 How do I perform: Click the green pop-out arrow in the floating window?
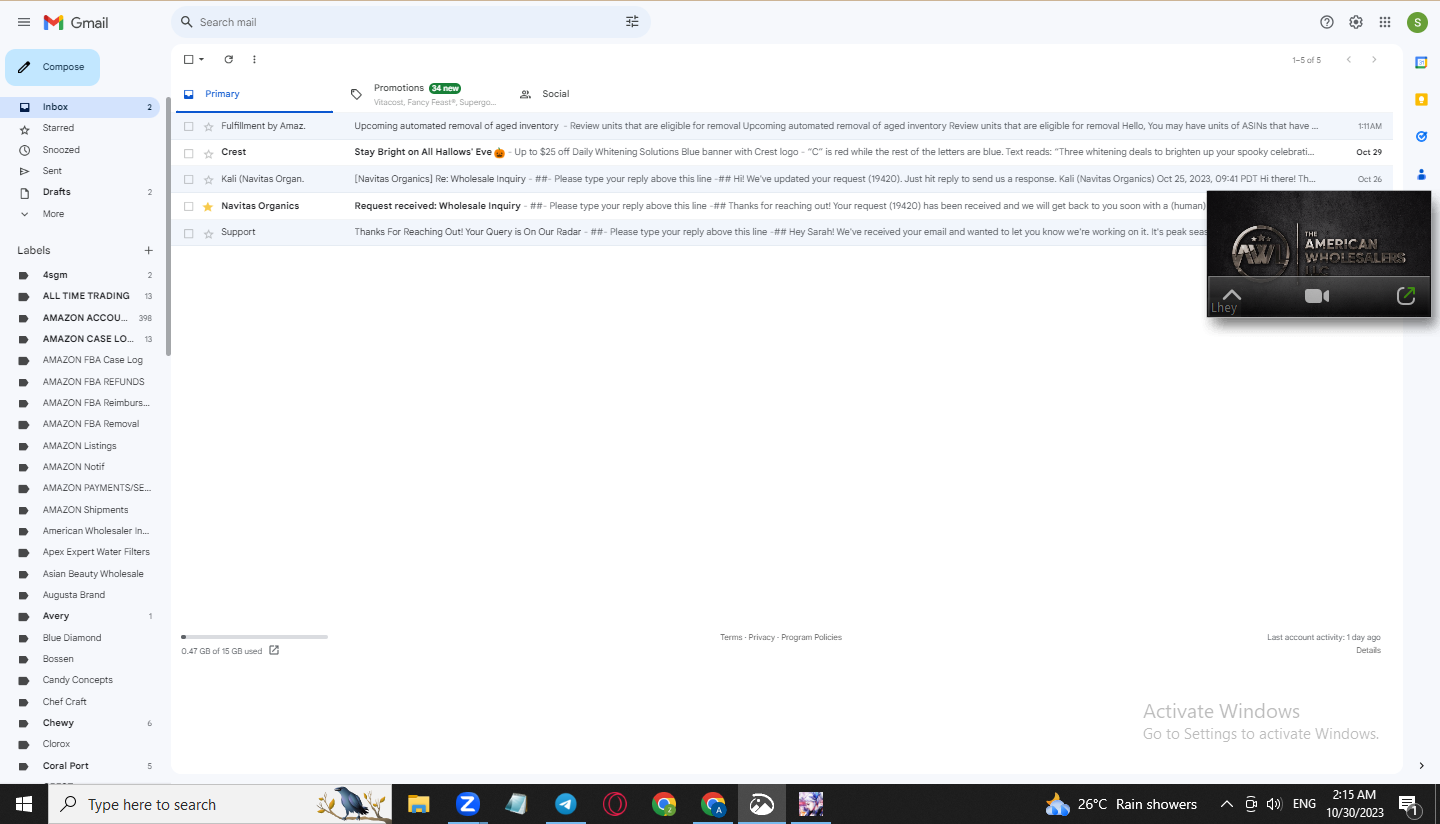click(1406, 296)
